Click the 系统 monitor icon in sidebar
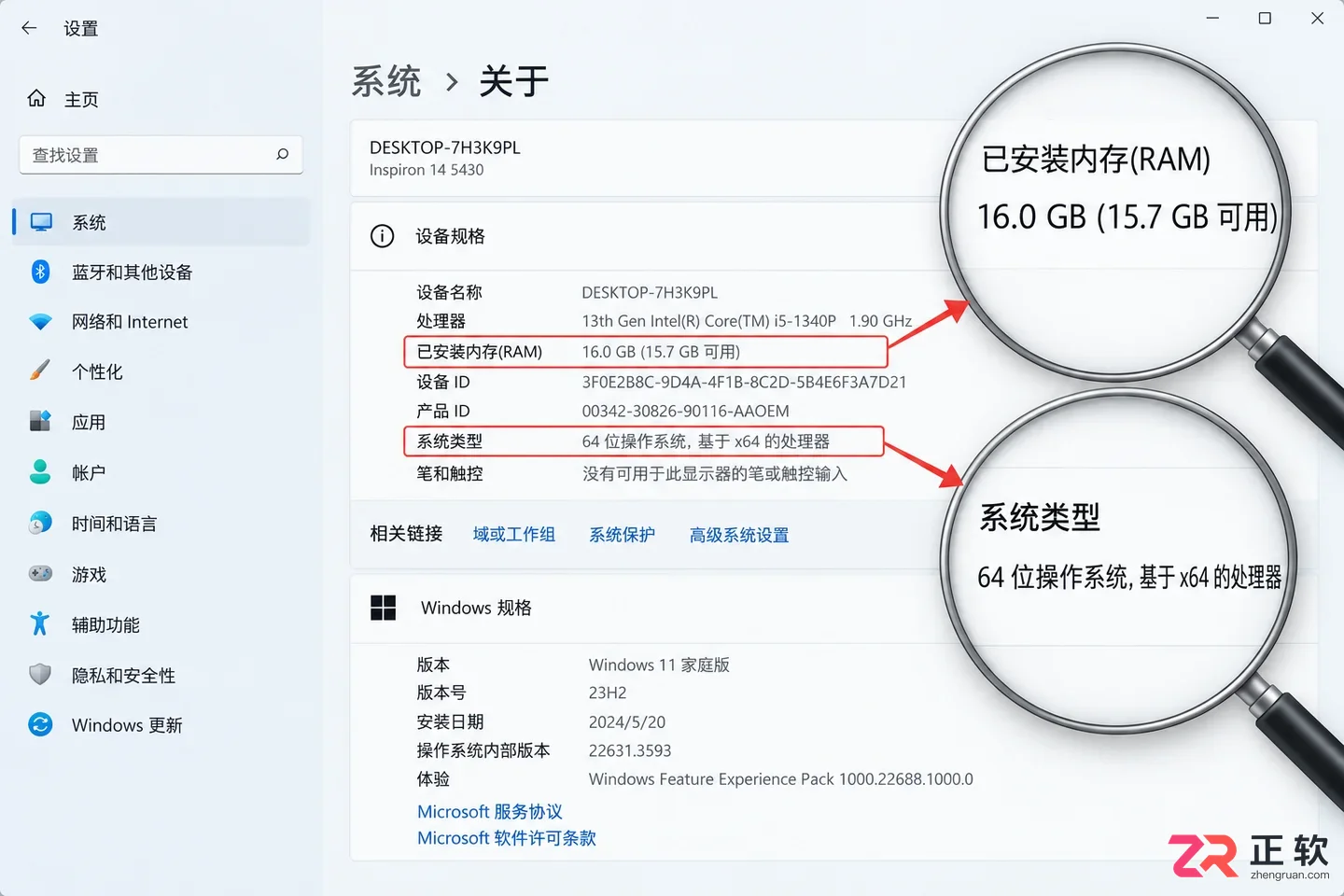This screenshot has width=1344, height=896. pos(41,222)
